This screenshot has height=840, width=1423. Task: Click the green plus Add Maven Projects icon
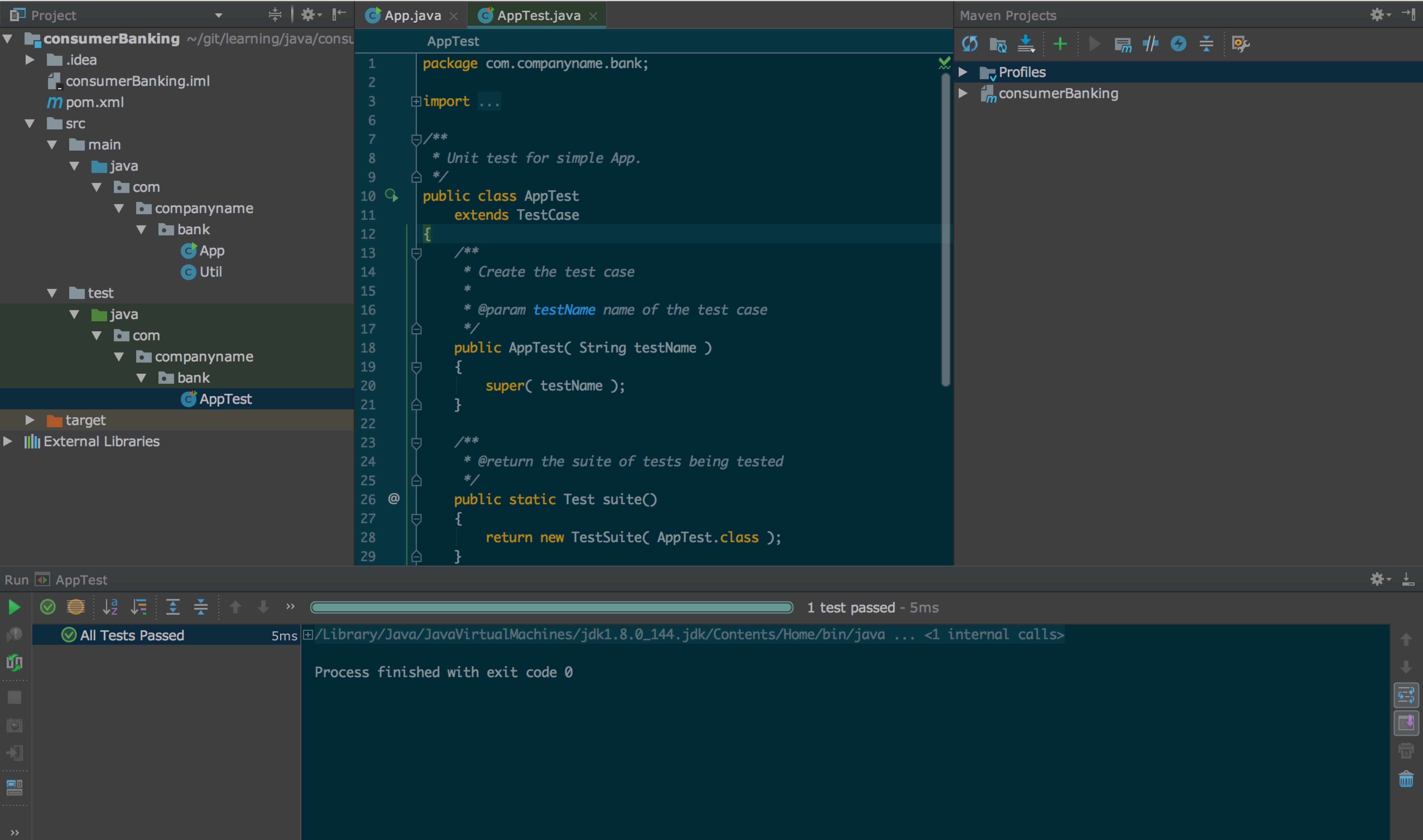1060,44
